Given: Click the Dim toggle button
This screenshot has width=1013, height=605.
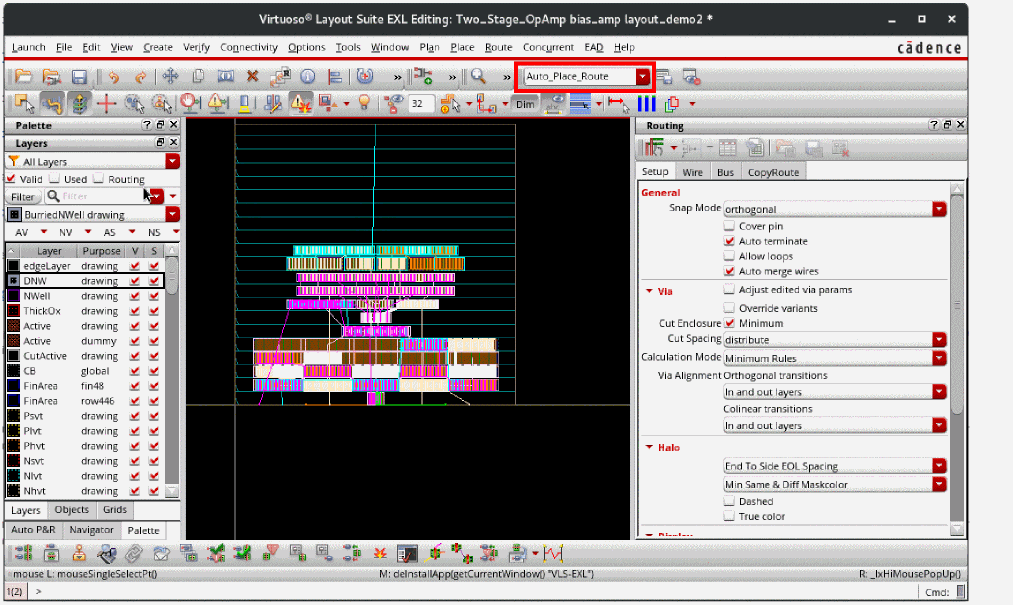Looking at the screenshot, I should point(526,103).
